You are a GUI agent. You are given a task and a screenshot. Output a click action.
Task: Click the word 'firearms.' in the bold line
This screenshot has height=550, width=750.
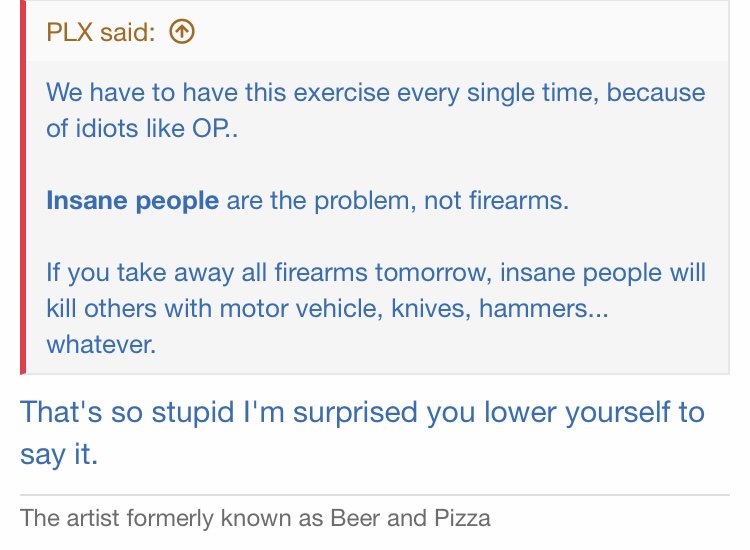518,200
